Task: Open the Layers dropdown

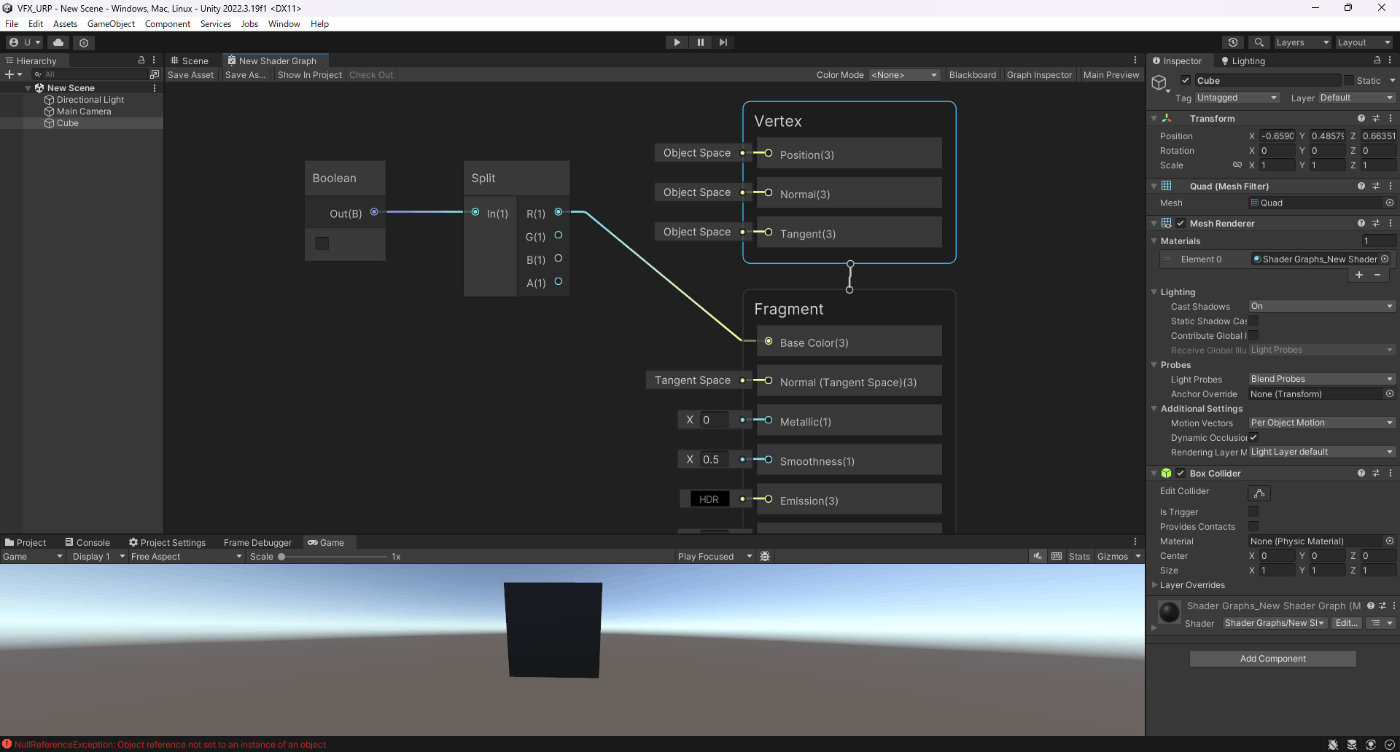Action: tap(1302, 42)
